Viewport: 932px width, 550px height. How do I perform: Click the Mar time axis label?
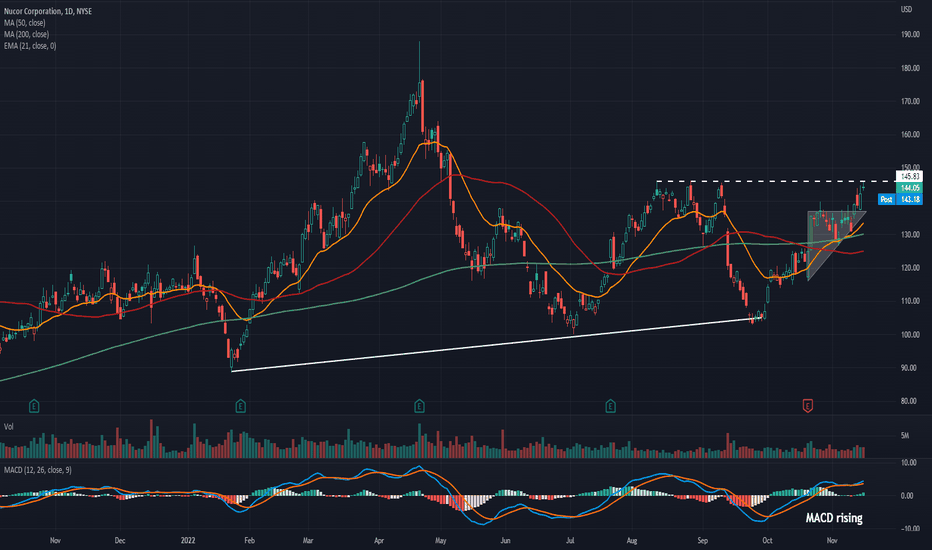tap(307, 540)
